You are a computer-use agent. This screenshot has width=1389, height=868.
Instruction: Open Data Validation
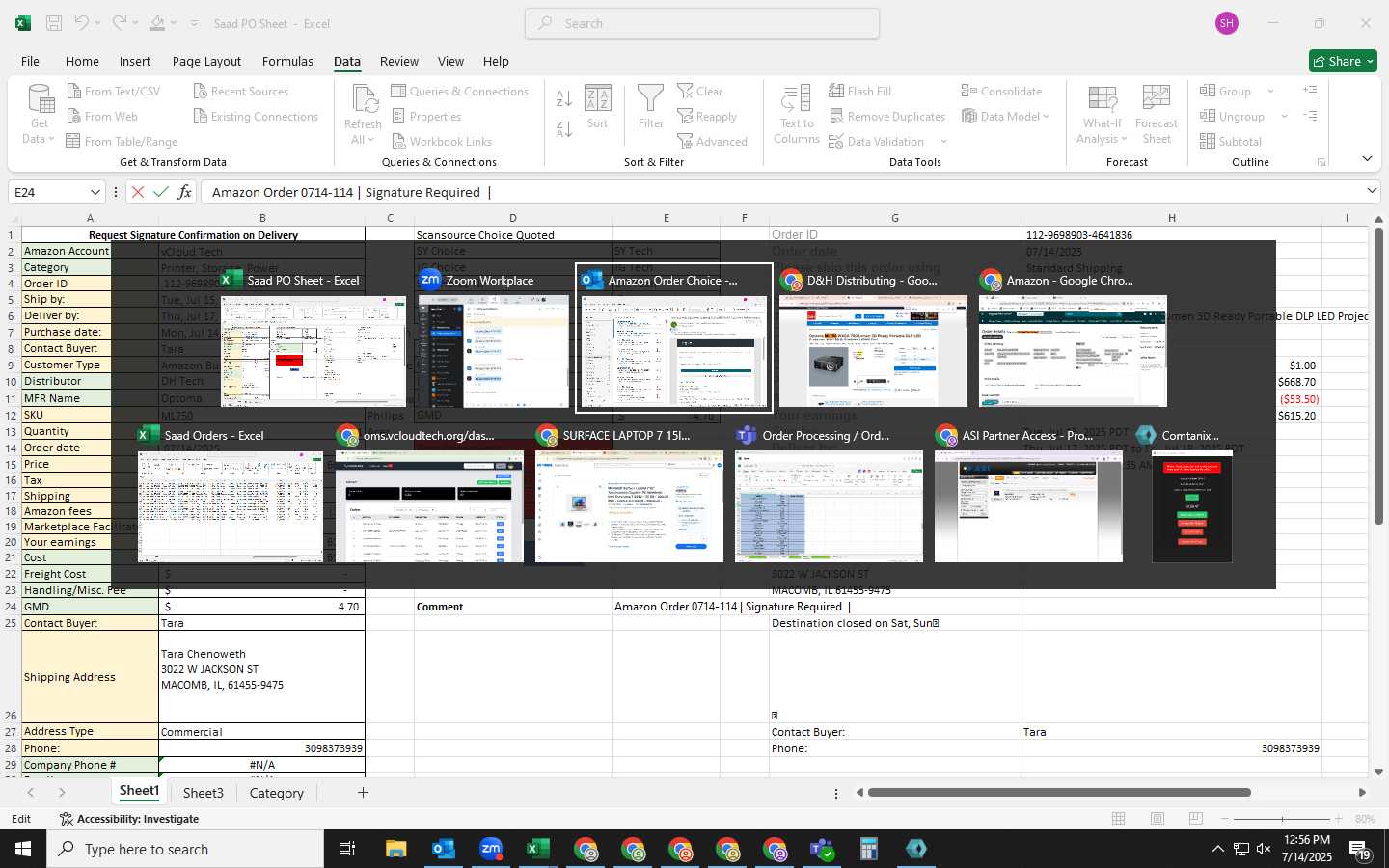pyautogui.click(x=876, y=141)
